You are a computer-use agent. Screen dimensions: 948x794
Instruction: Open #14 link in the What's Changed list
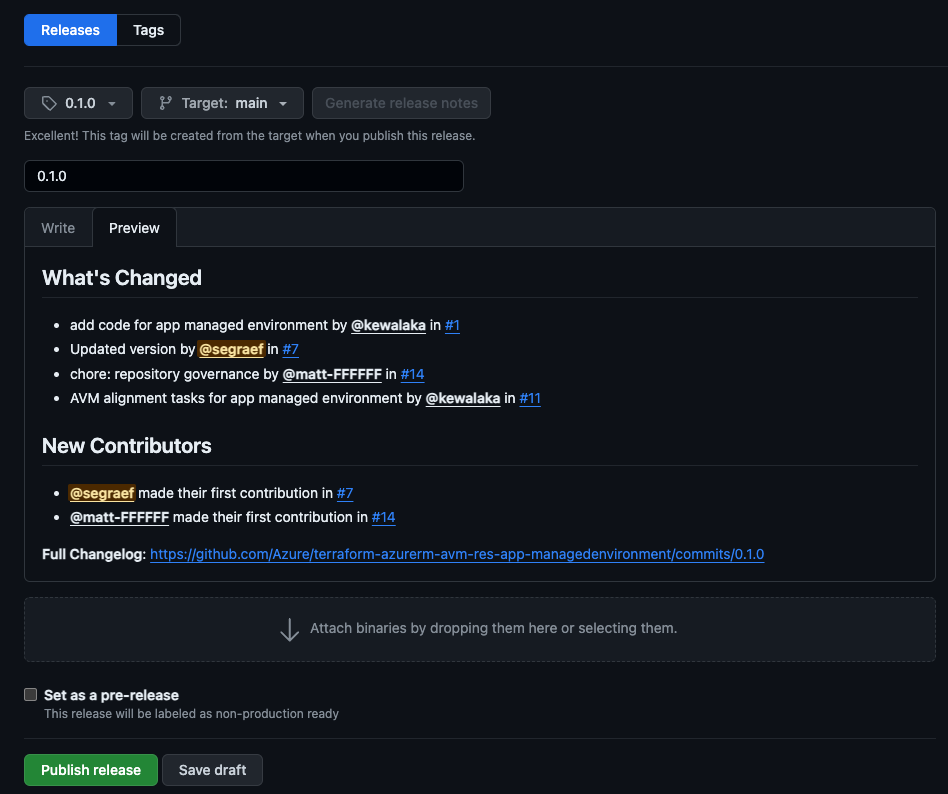412,374
